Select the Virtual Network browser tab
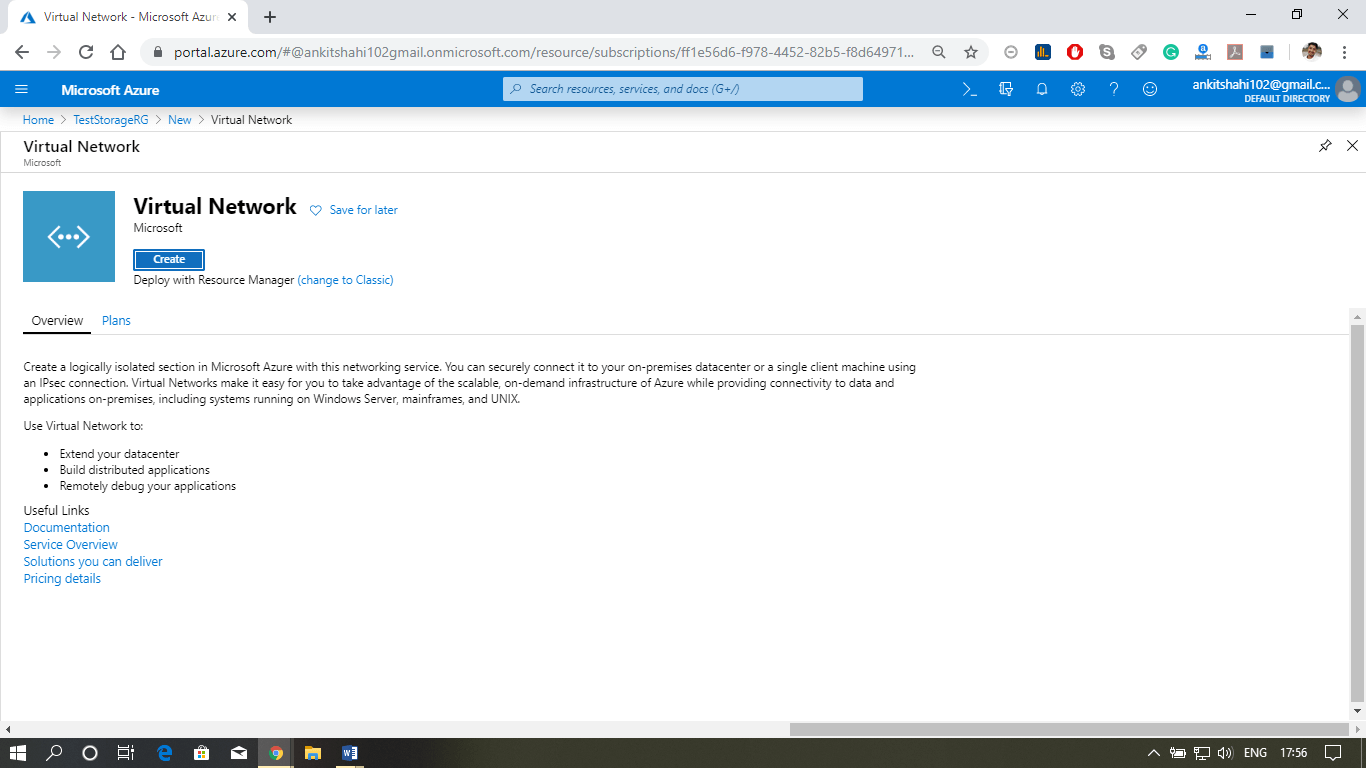This screenshot has width=1366, height=768. pos(126,17)
